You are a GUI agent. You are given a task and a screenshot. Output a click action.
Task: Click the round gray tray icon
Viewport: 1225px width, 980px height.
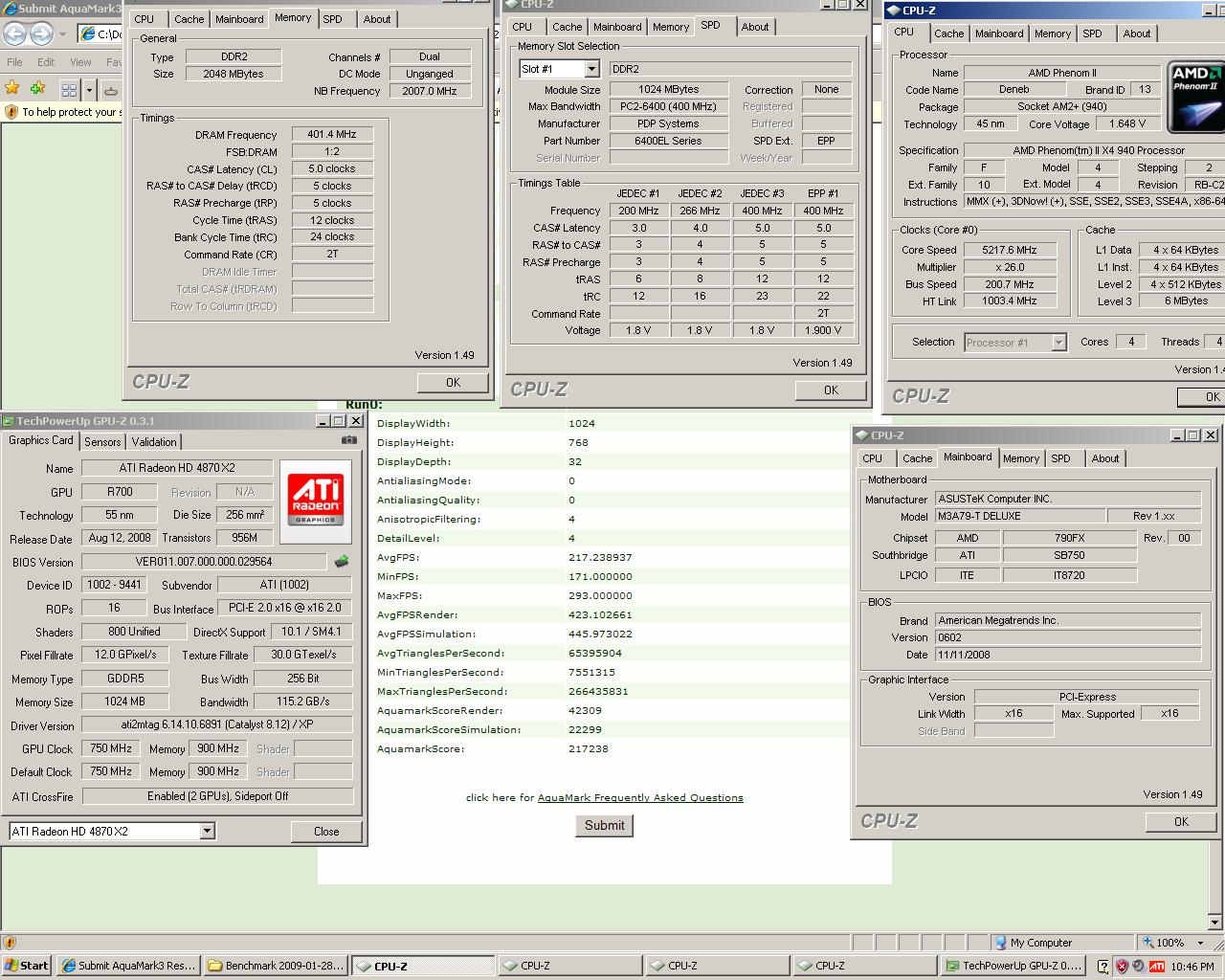[1139, 966]
